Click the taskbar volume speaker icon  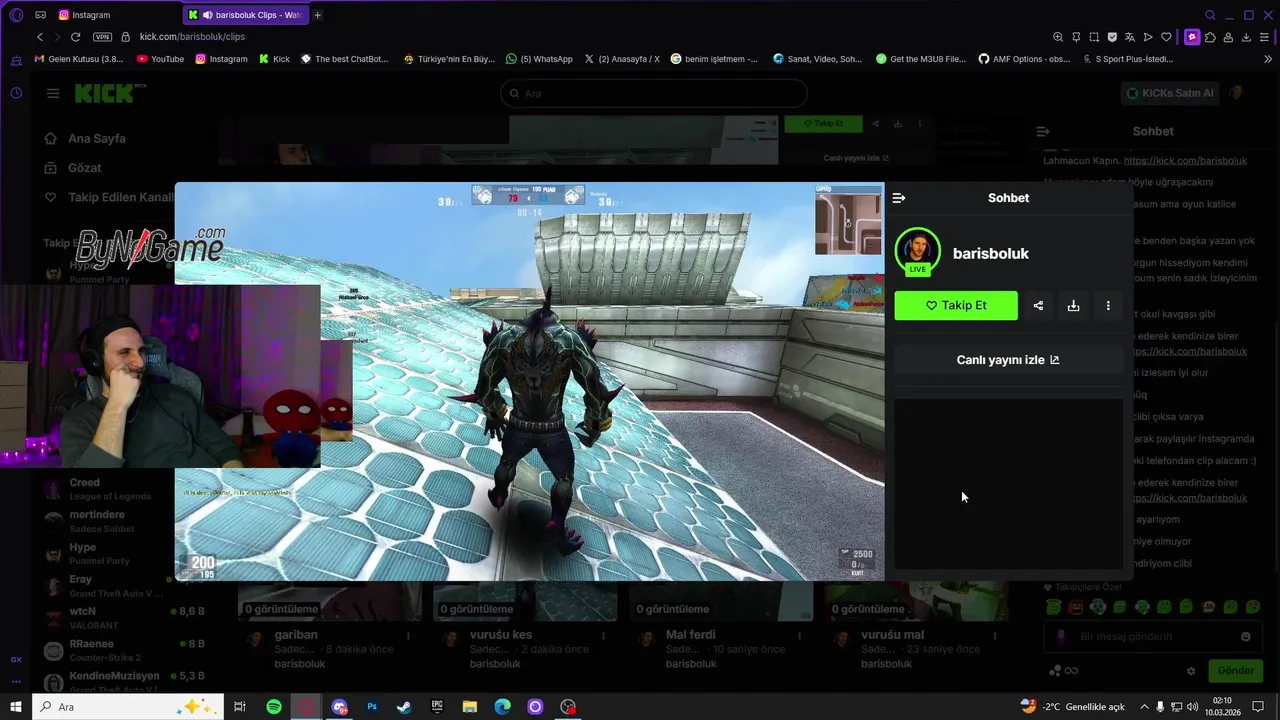[x=1194, y=707]
